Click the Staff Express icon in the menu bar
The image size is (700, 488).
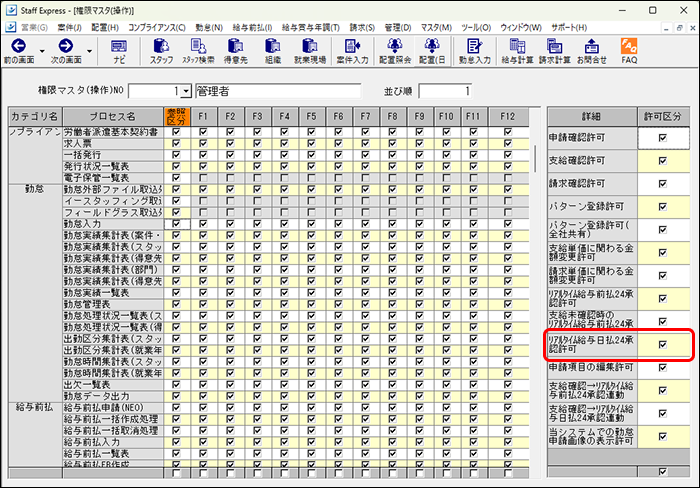tap(11, 27)
